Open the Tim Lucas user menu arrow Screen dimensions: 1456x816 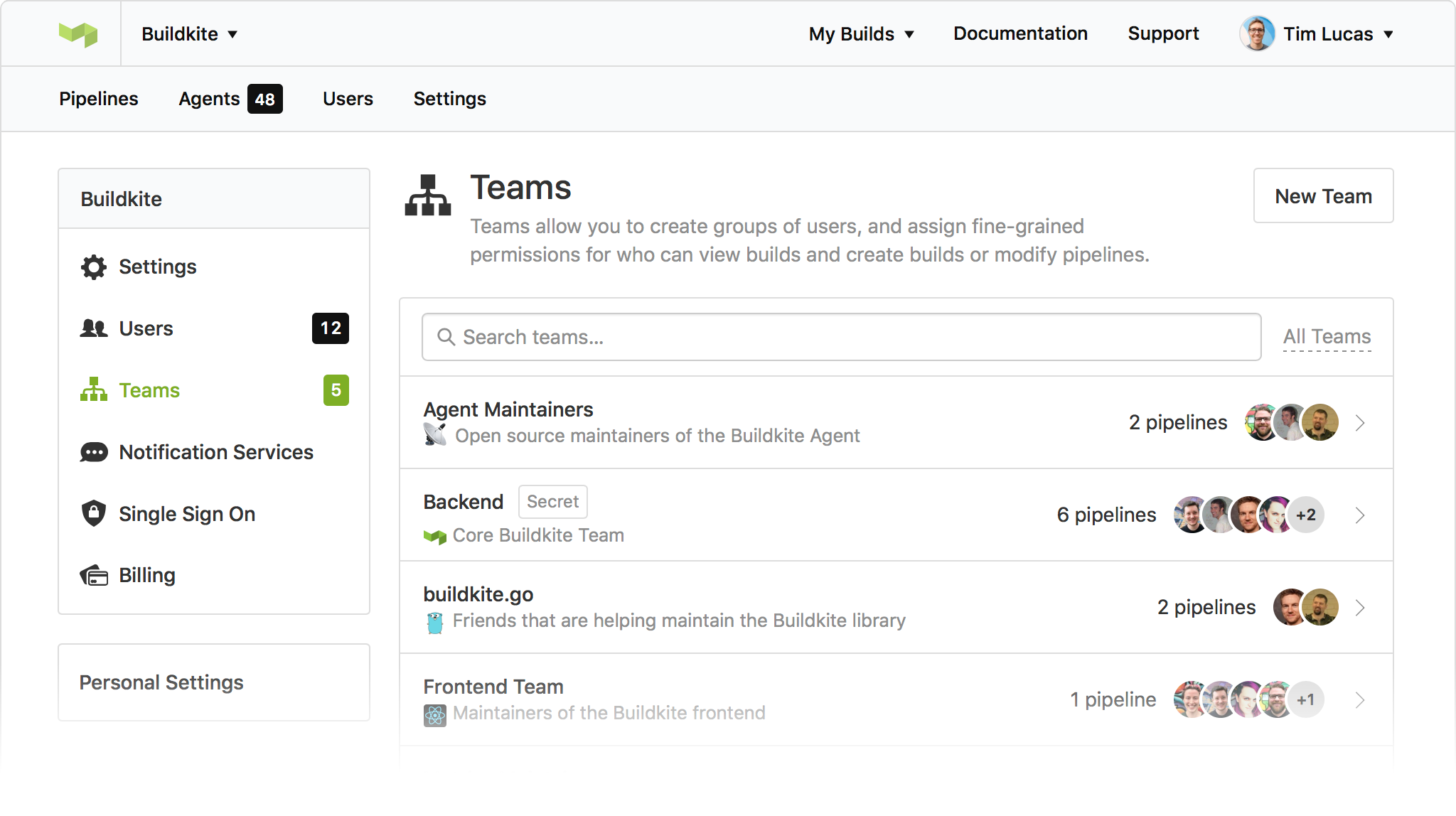pos(1388,34)
